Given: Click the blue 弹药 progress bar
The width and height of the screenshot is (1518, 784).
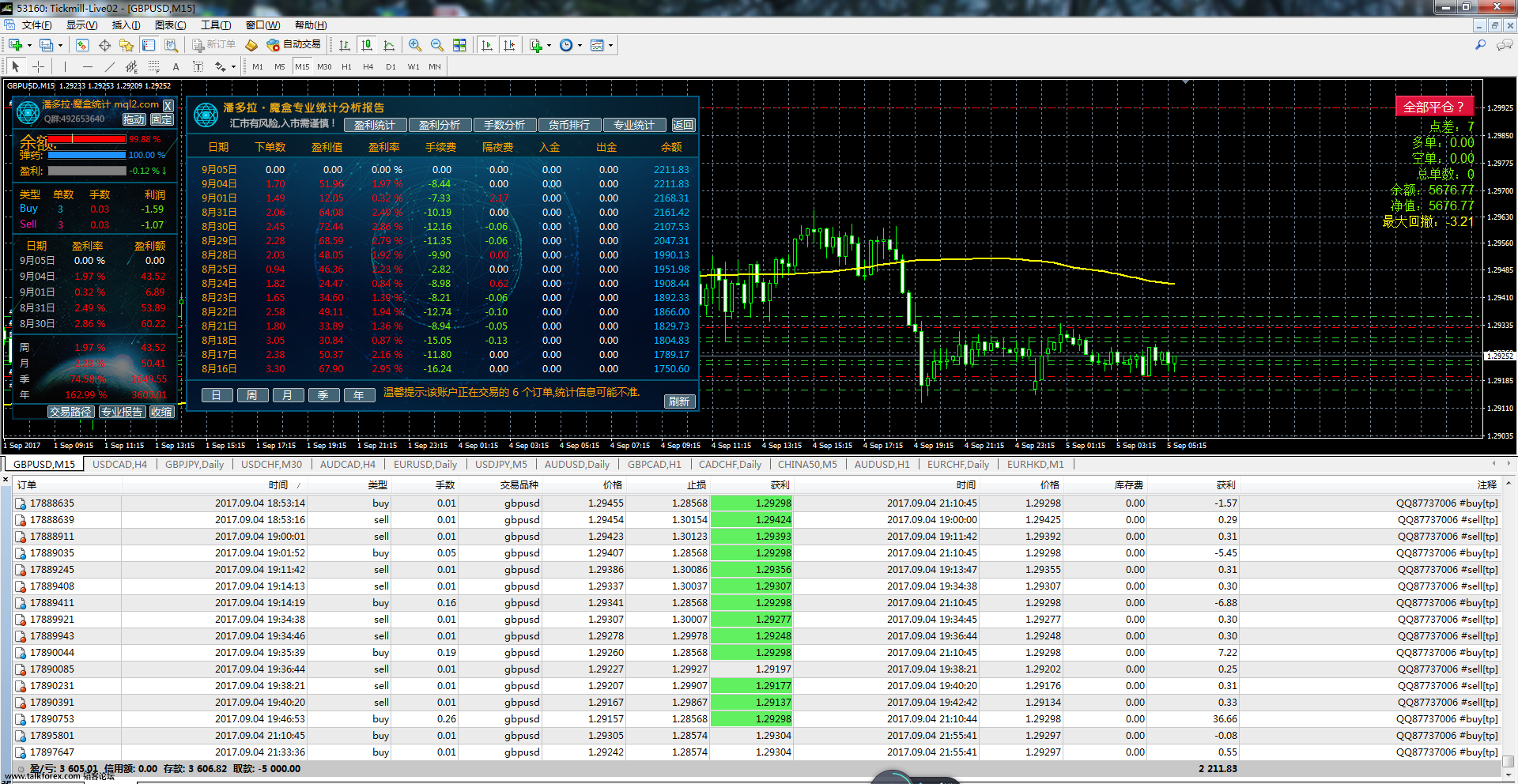Looking at the screenshot, I should click(x=87, y=155).
